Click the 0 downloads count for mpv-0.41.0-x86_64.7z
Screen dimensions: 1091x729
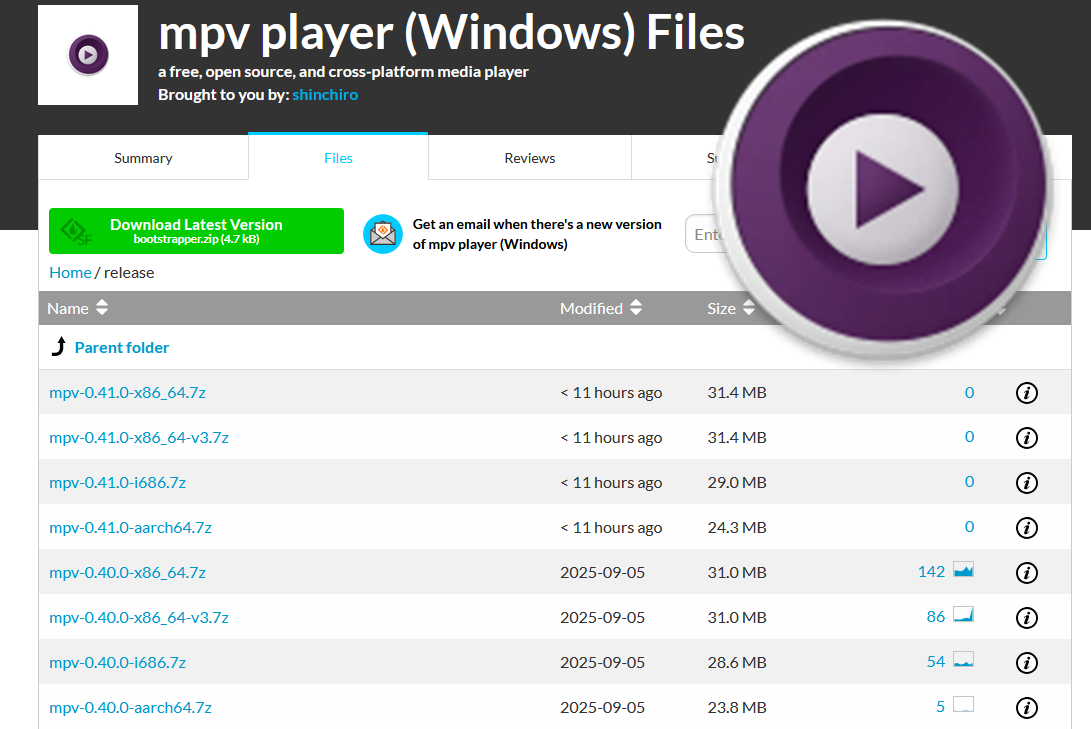click(969, 392)
